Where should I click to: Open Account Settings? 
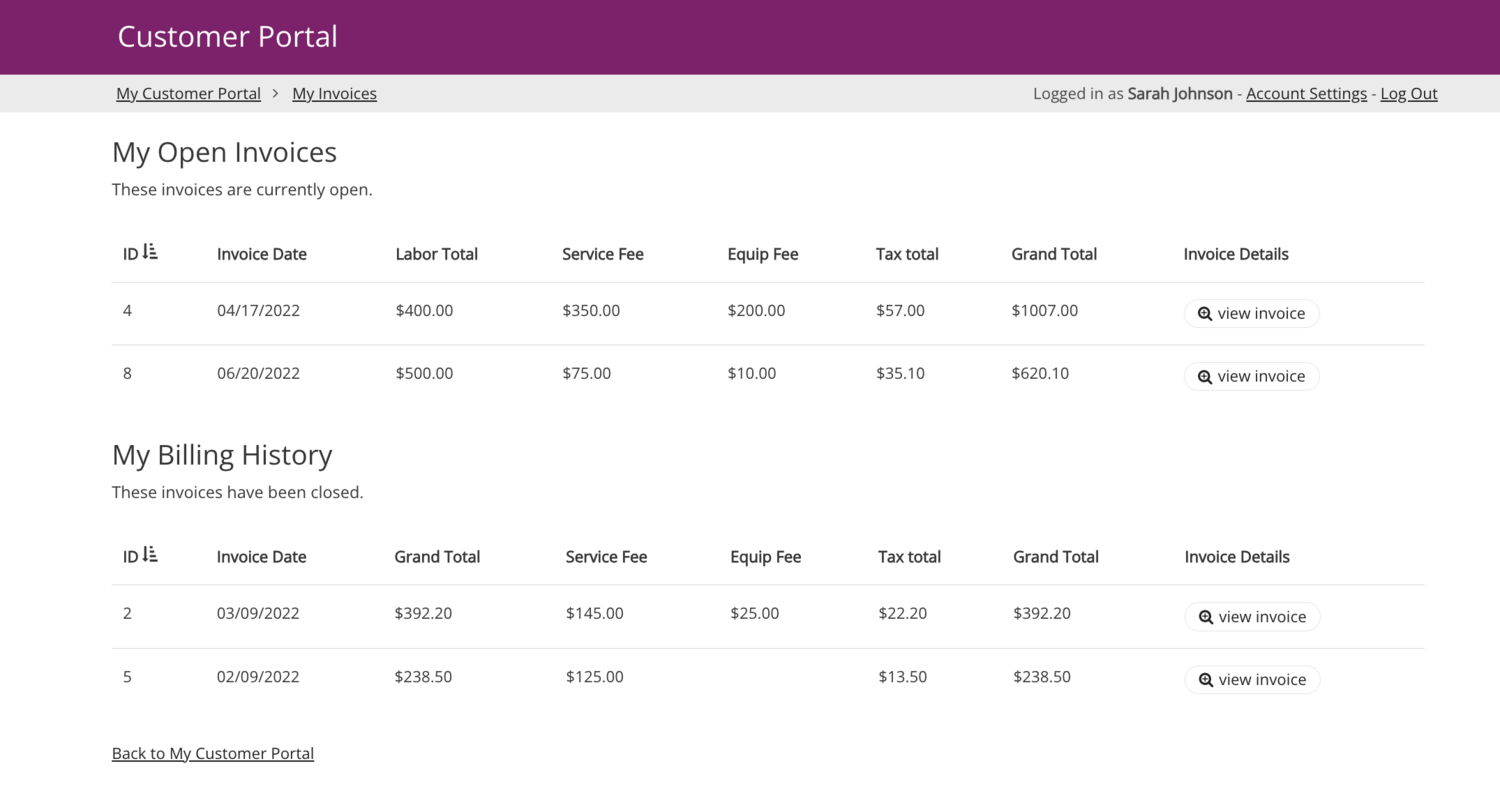pyautogui.click(x=1306, y=93)
